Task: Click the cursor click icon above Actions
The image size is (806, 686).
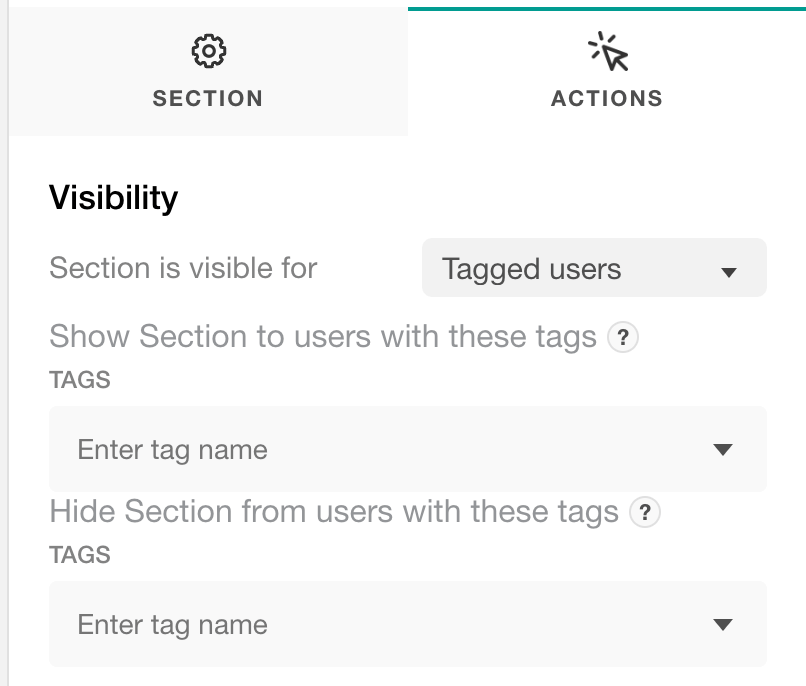Action: 608,51
